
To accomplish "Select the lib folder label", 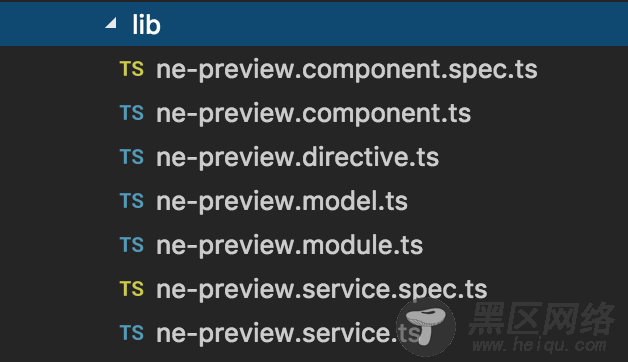I will click(x=147, y=25).
